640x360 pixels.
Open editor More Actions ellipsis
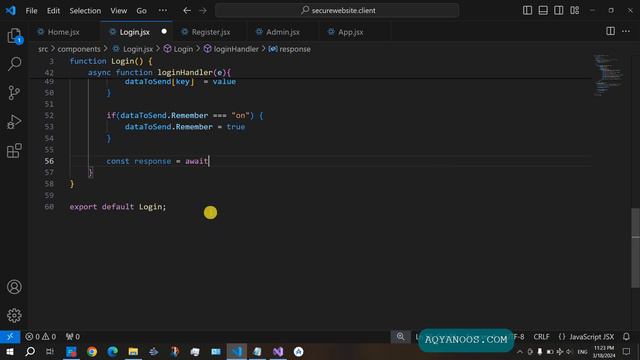pyautogui.click(x=626, y=31)
